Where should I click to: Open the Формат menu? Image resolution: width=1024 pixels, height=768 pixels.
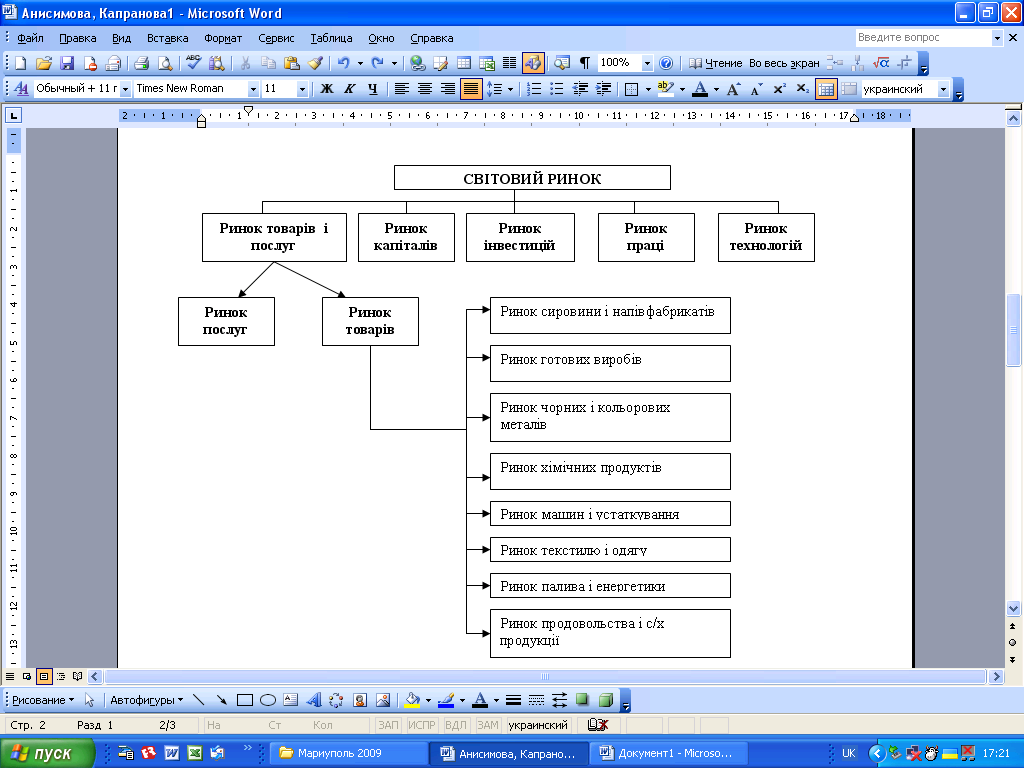223,38
